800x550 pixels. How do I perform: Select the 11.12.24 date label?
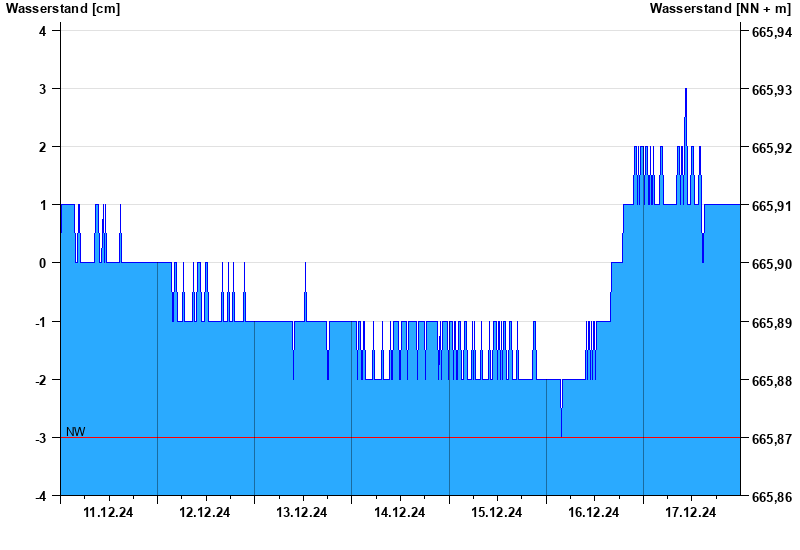[x=108, y=513]
